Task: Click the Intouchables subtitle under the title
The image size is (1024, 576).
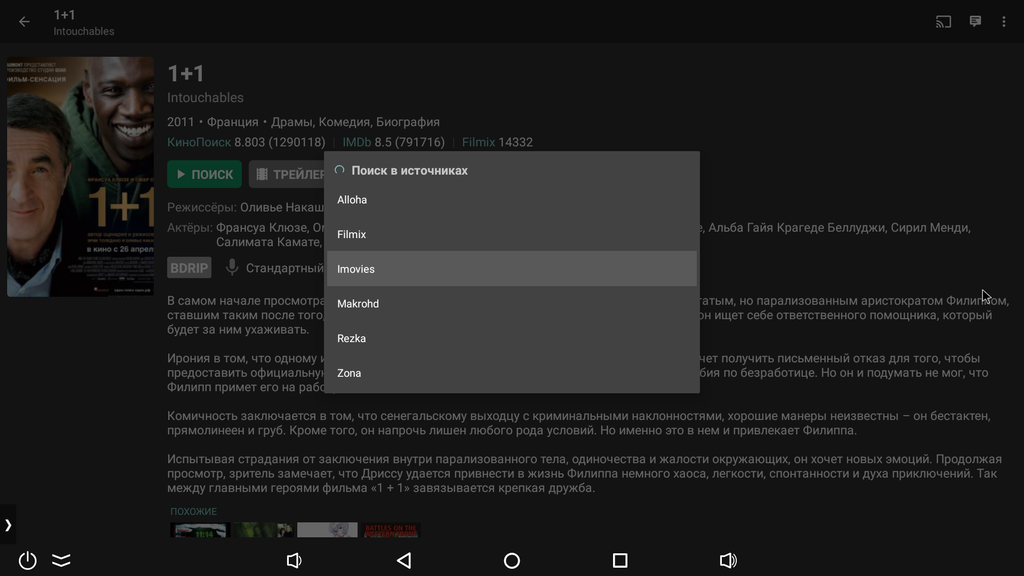Action: [x=205, y=98]
